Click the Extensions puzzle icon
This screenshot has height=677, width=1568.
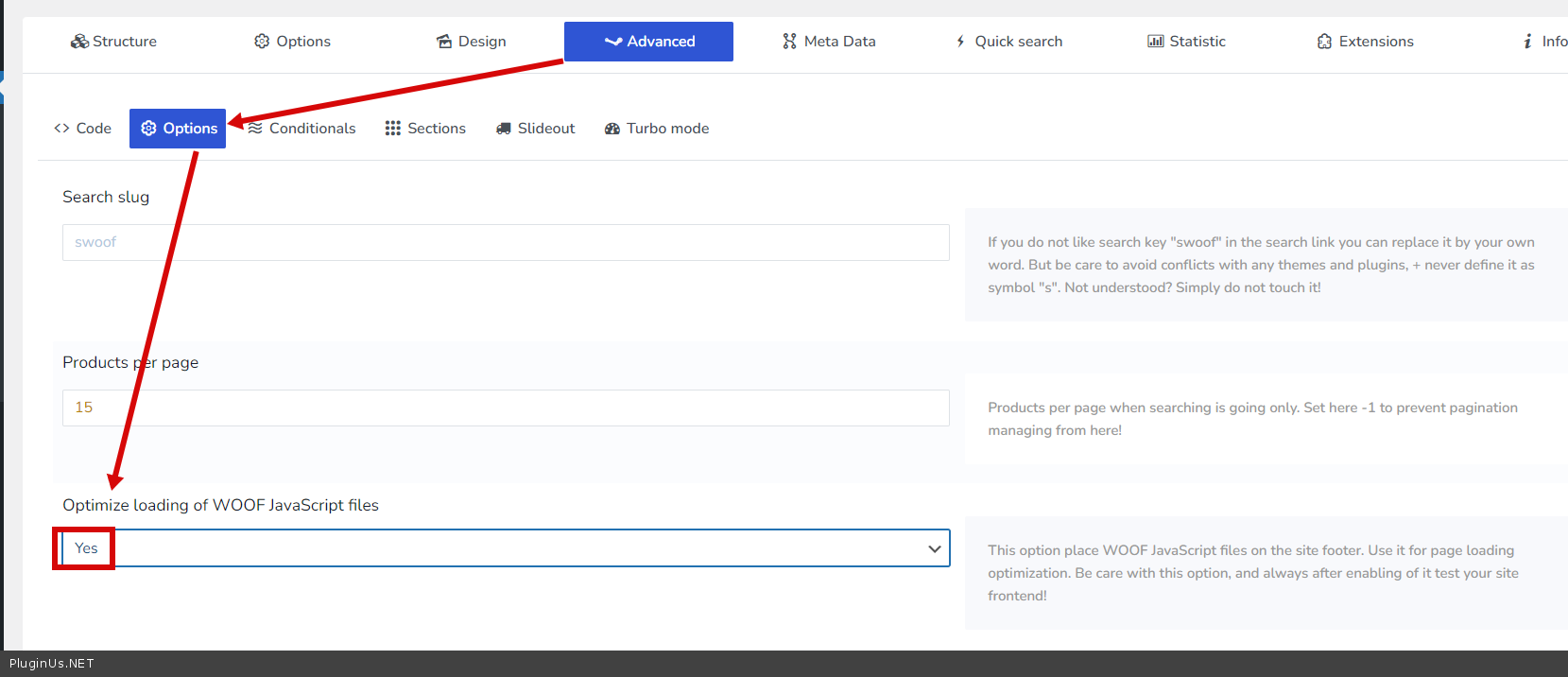pos(1324,42)
